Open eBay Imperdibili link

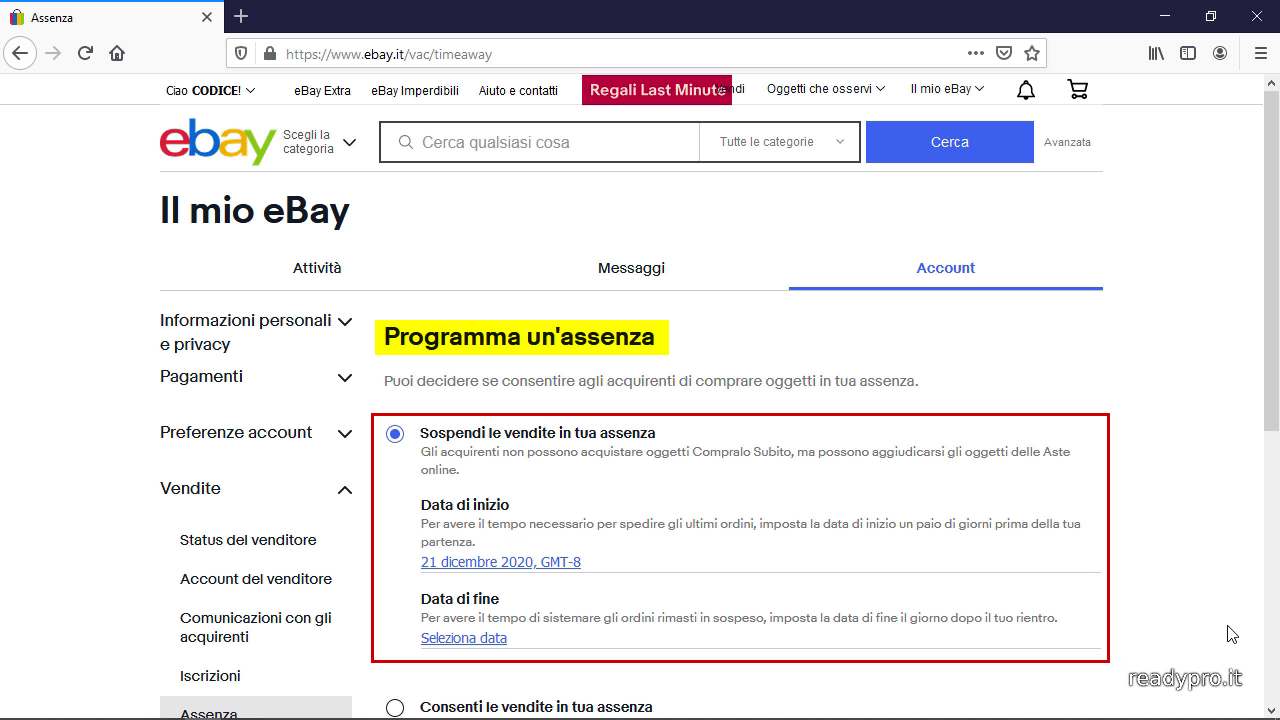point(415,90)
